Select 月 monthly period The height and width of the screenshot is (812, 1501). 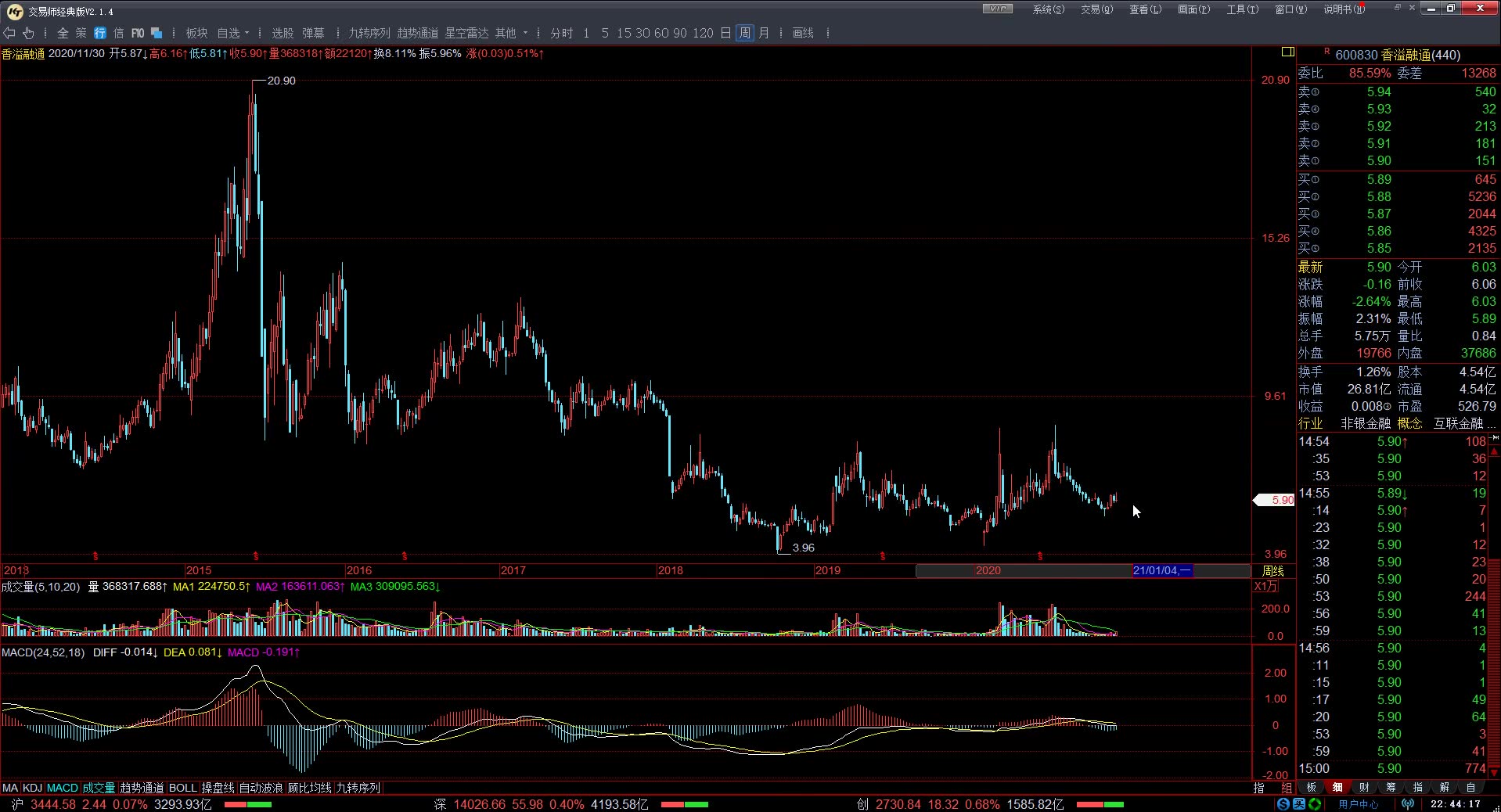(764, 33)
